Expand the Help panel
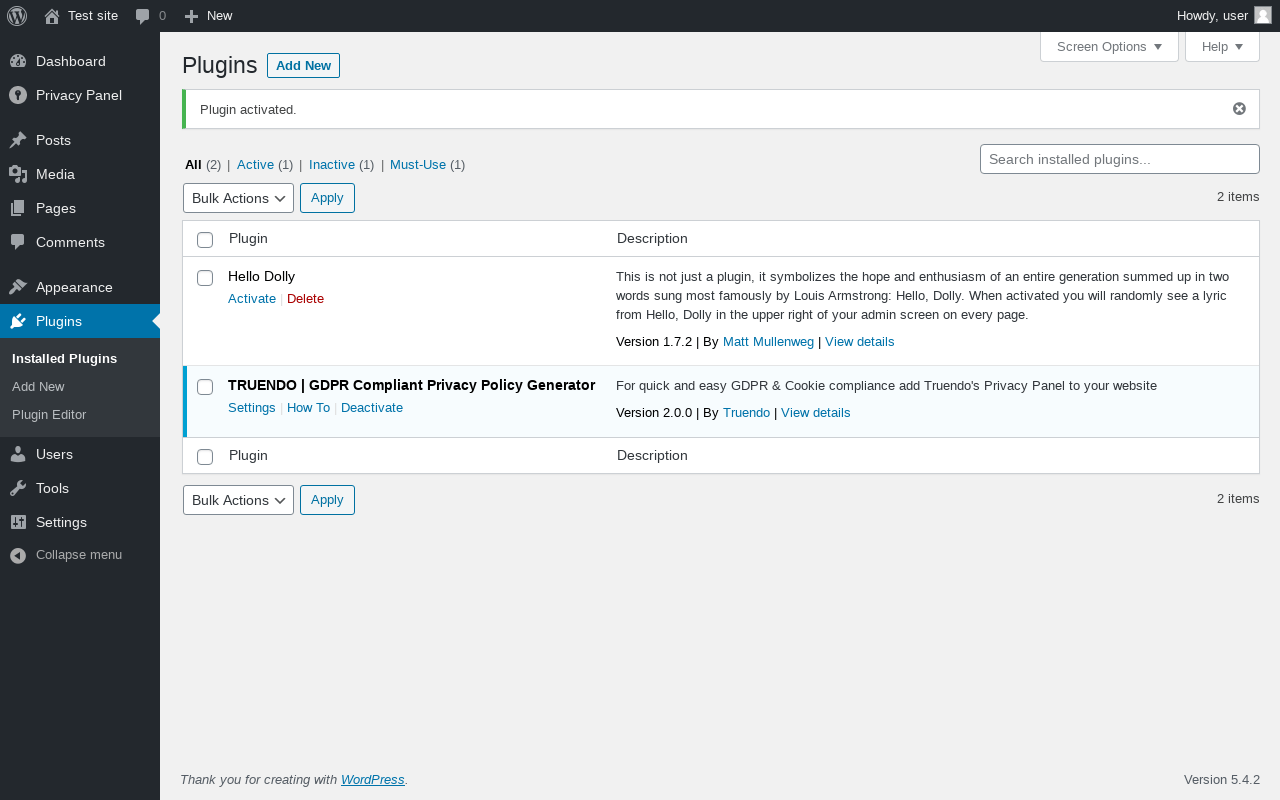This screenshot has width=1280, height=800. pos(1222,47)
